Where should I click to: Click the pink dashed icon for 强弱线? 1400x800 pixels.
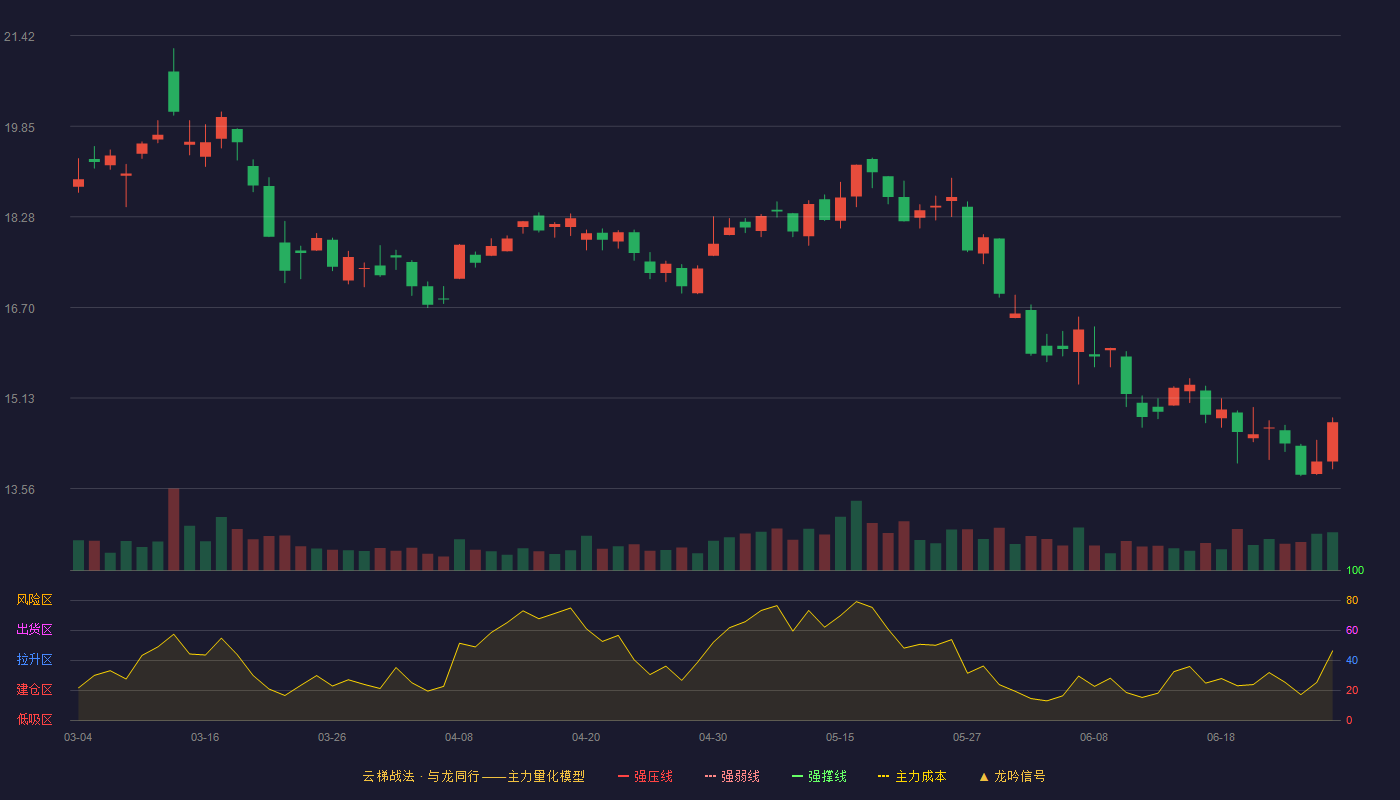click(710, 776)
